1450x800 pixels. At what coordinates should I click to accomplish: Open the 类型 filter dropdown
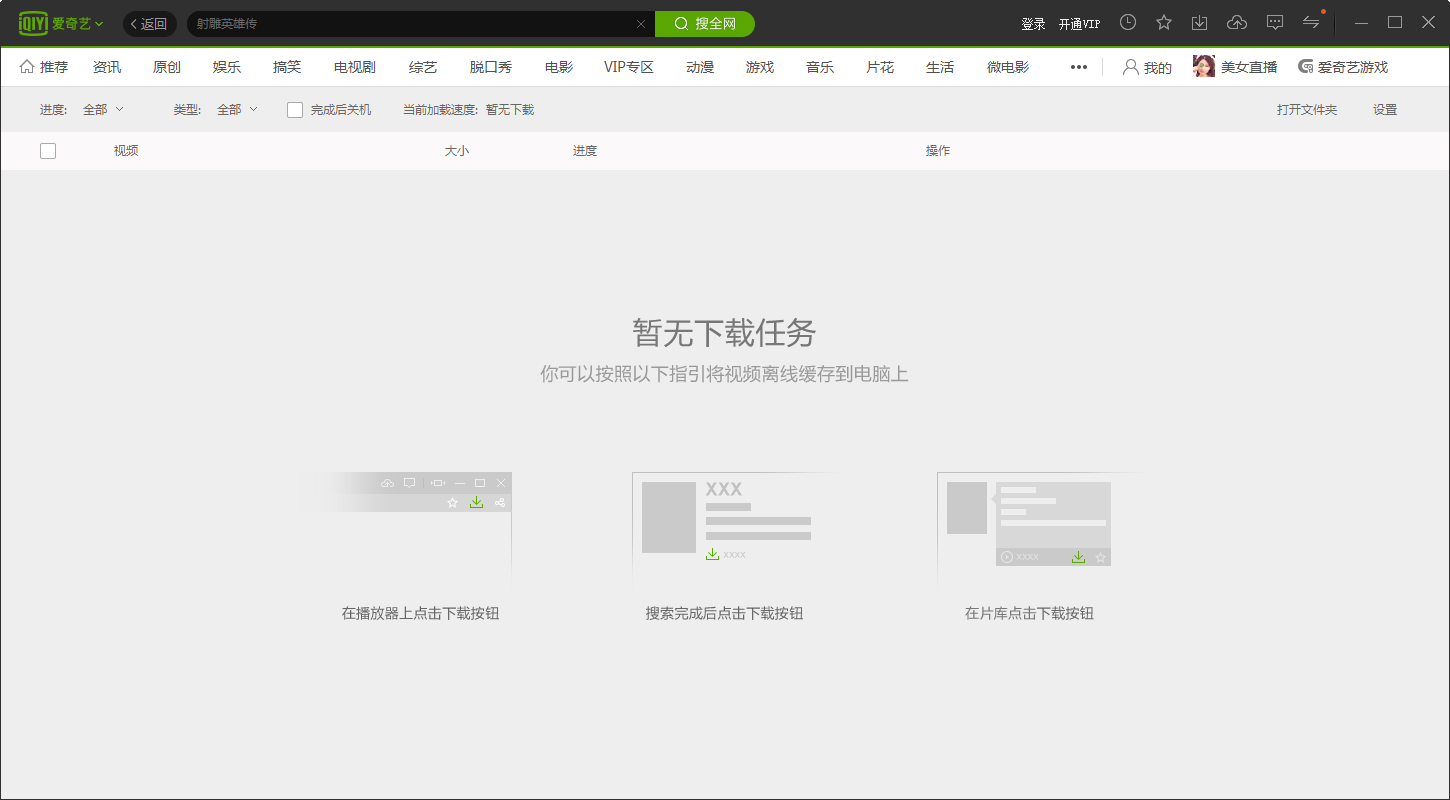click(x=235, y=109)
